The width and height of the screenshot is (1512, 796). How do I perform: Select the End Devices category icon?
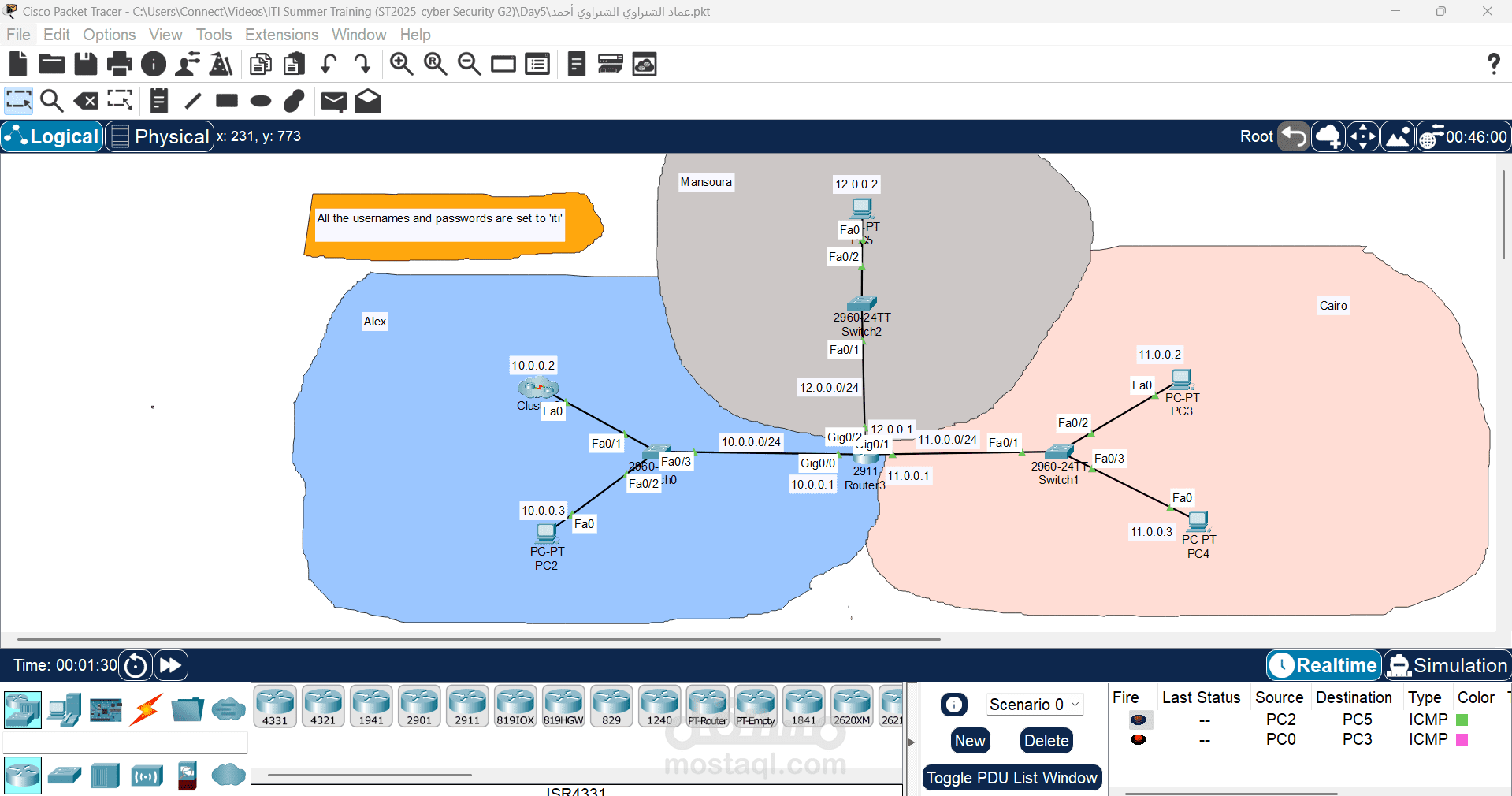coord(65,709)
